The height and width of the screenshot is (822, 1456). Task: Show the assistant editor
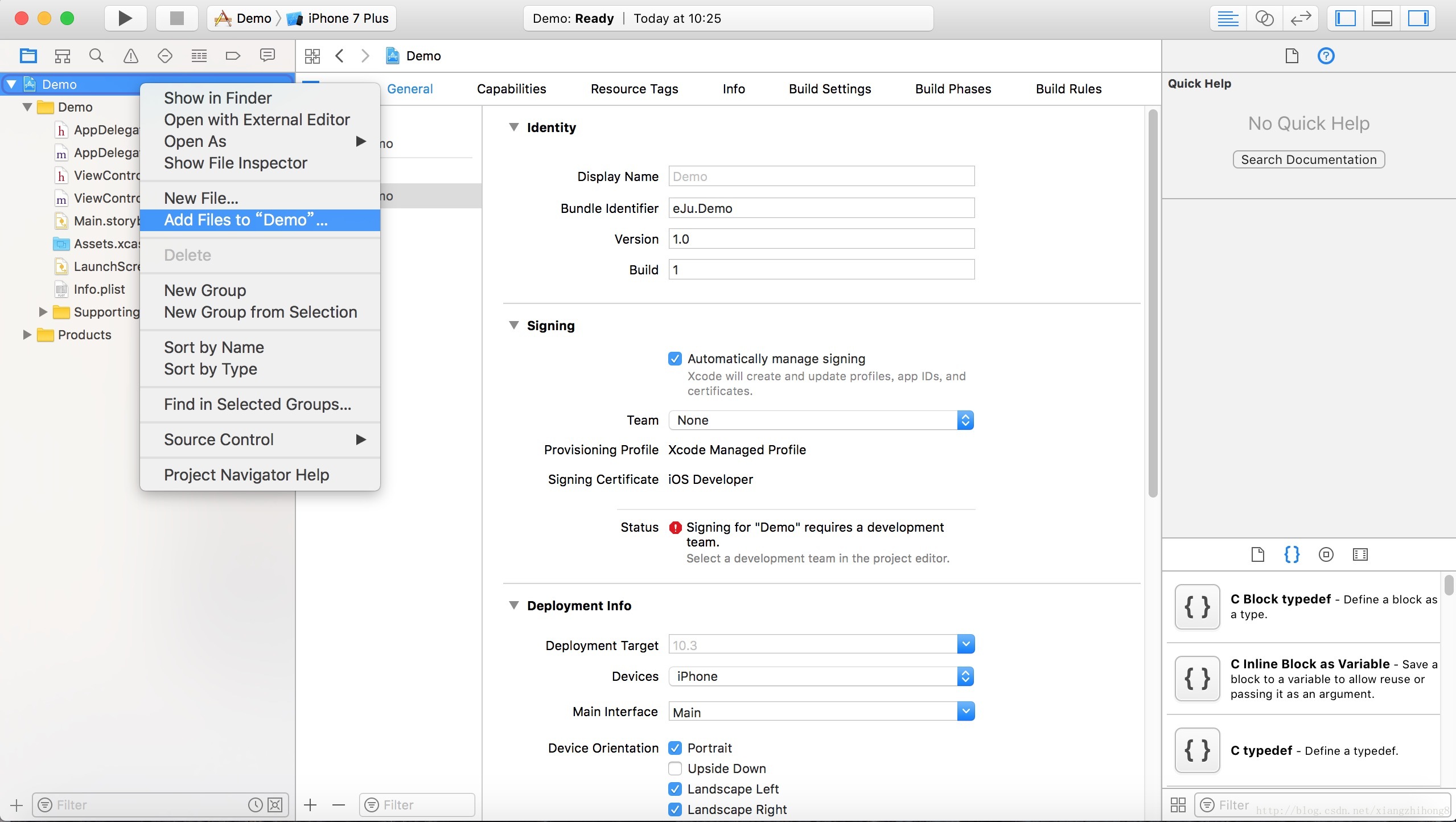tap(1264, 18)
